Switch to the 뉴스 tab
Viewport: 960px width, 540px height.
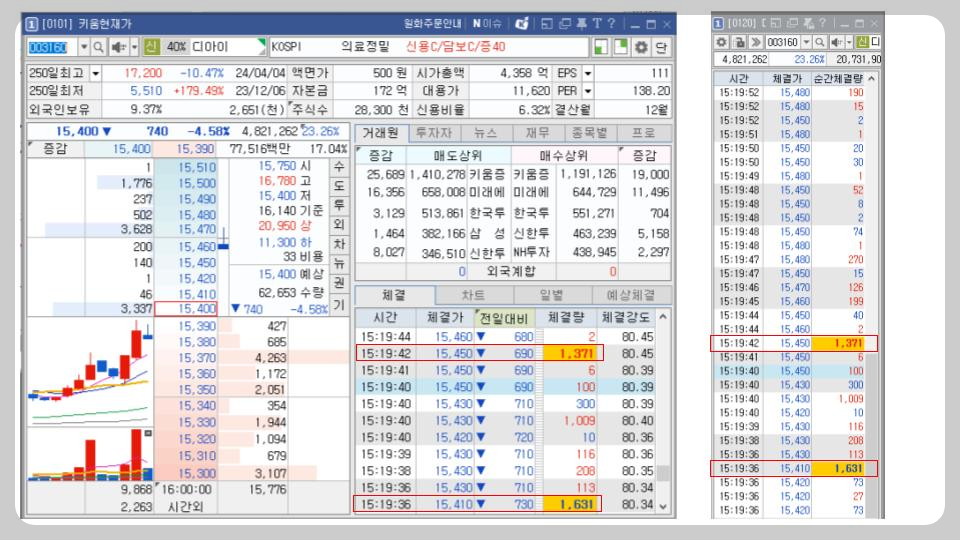(486, 133)
